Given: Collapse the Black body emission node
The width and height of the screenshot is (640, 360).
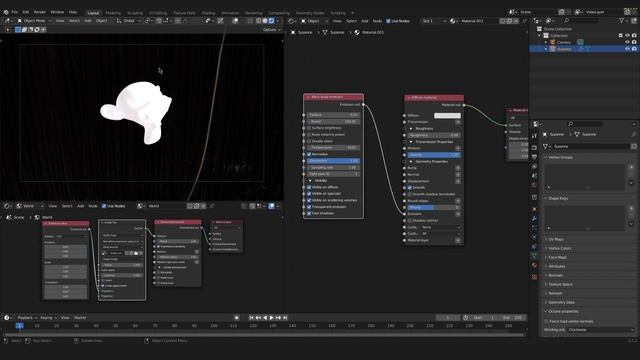Looking at the screenshot, I should pos(308,97).
